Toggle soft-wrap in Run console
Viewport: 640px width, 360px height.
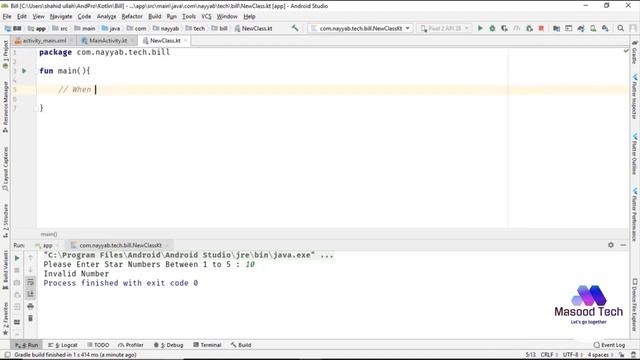[30, 282]
